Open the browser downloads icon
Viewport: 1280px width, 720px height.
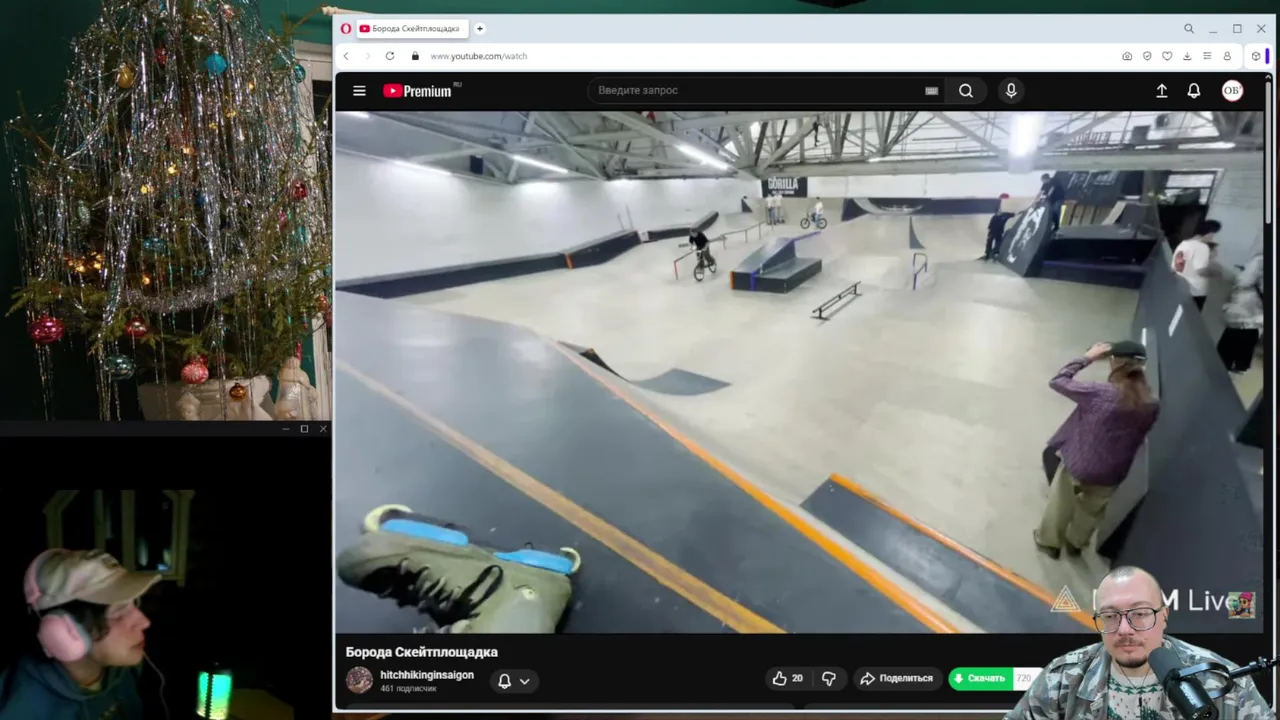1187,56
